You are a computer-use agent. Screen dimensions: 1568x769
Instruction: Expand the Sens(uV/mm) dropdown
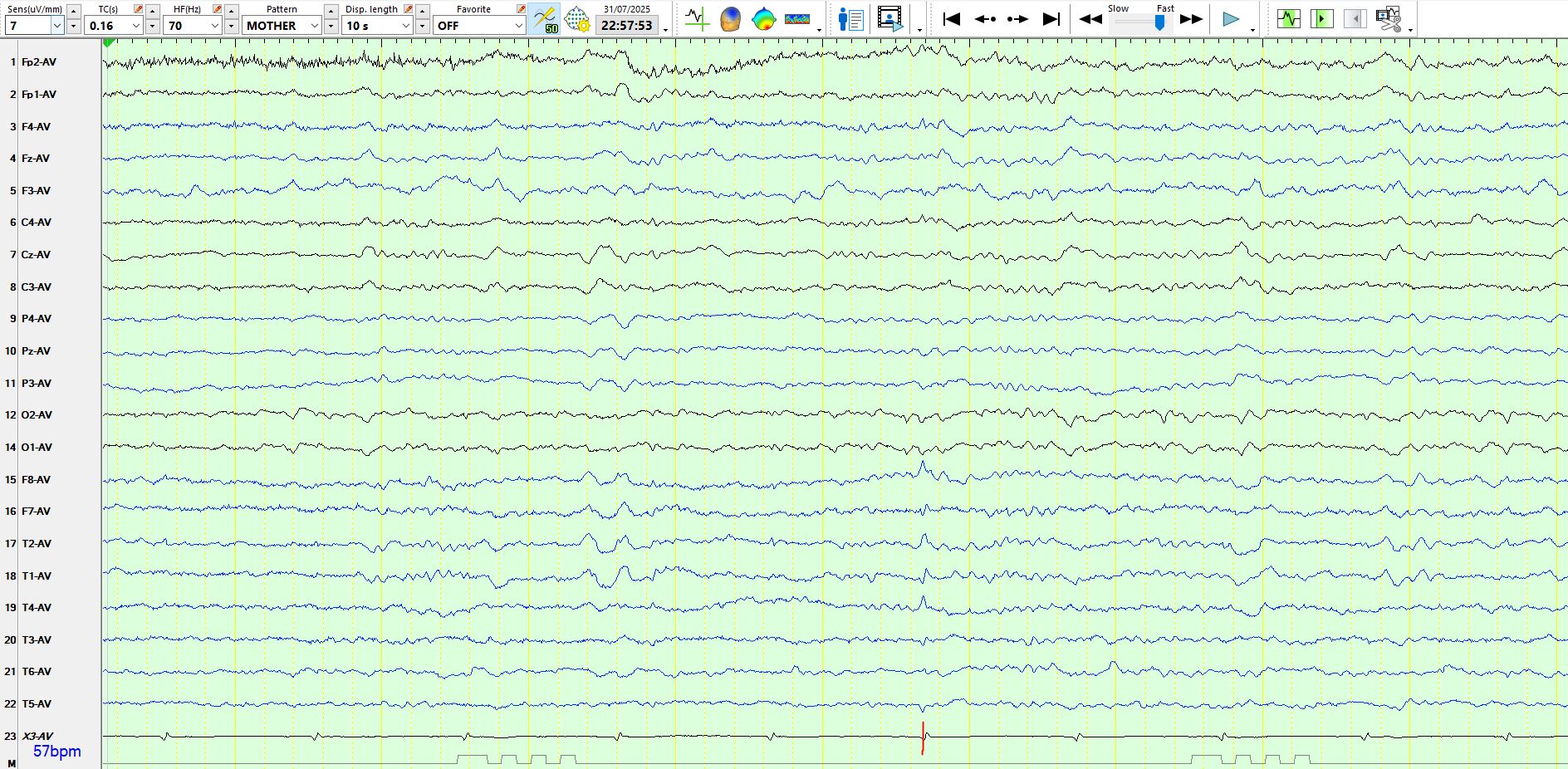pyautogui.click(x=57, y=26)
